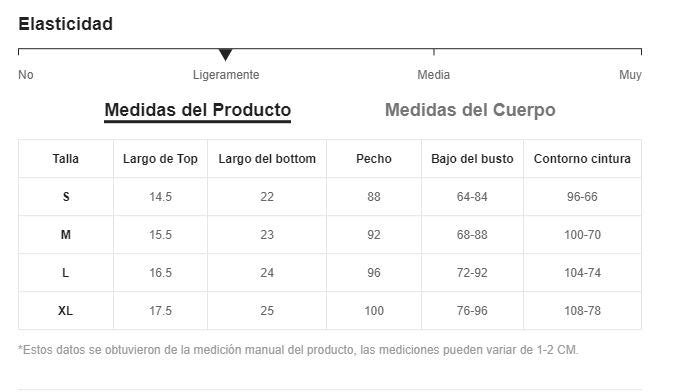Switch to Medidas del Cuerpo tab

(x=470, y=110)
